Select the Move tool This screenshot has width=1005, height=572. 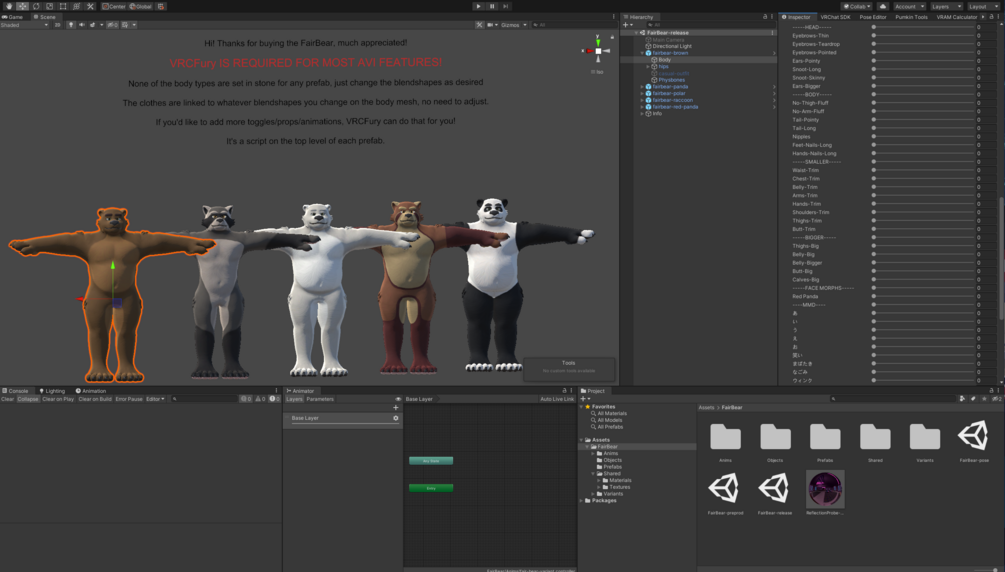[22, 6]
